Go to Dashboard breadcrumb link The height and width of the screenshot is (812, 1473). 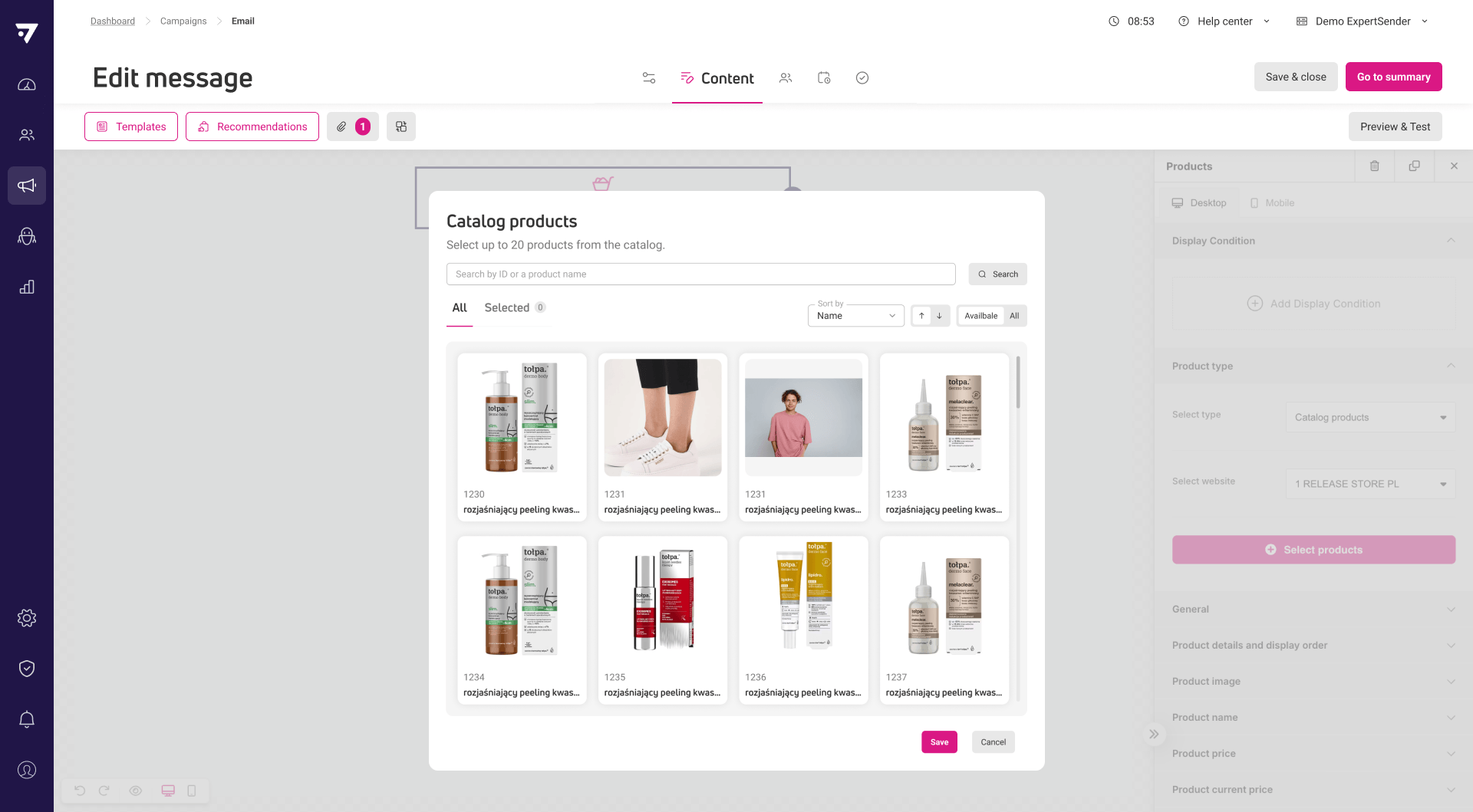(x=113, y=21)
